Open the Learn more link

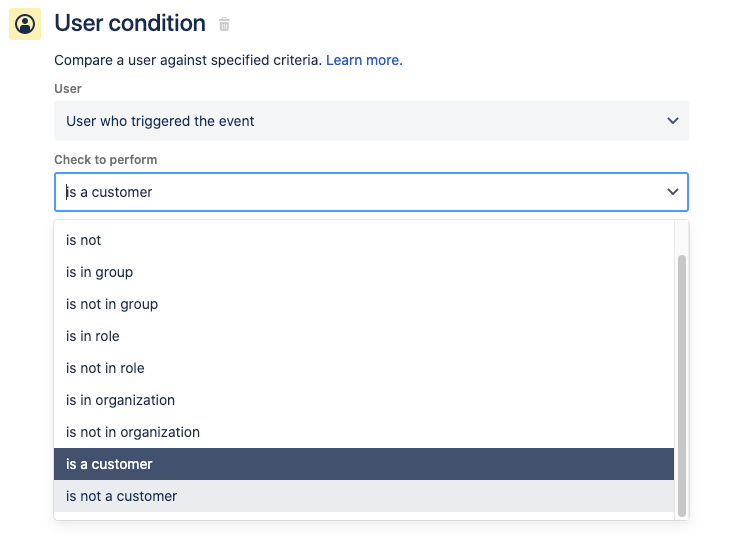pos(364,60)
